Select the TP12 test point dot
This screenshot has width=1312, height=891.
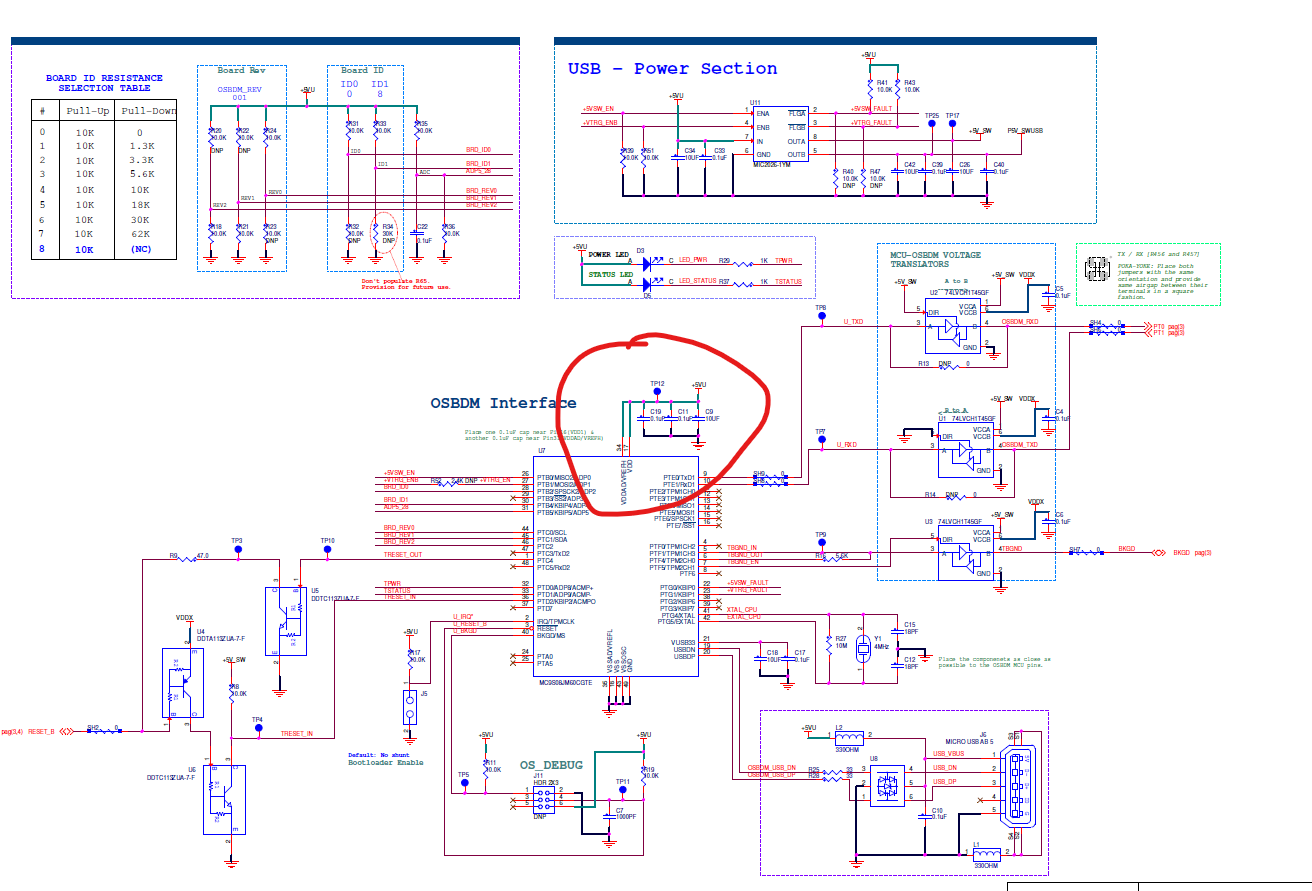(x=659, y=392)
